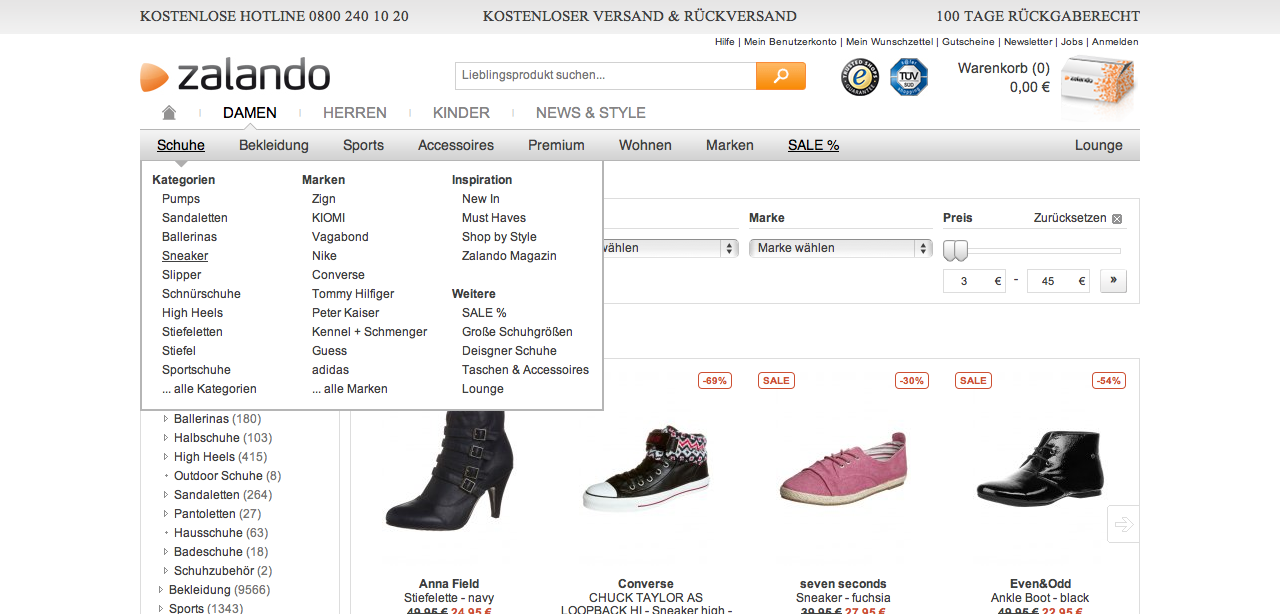This screenshot has width=1280, height=614.
Task: Click the orange search magnifier button
Action: pos(780,76)
